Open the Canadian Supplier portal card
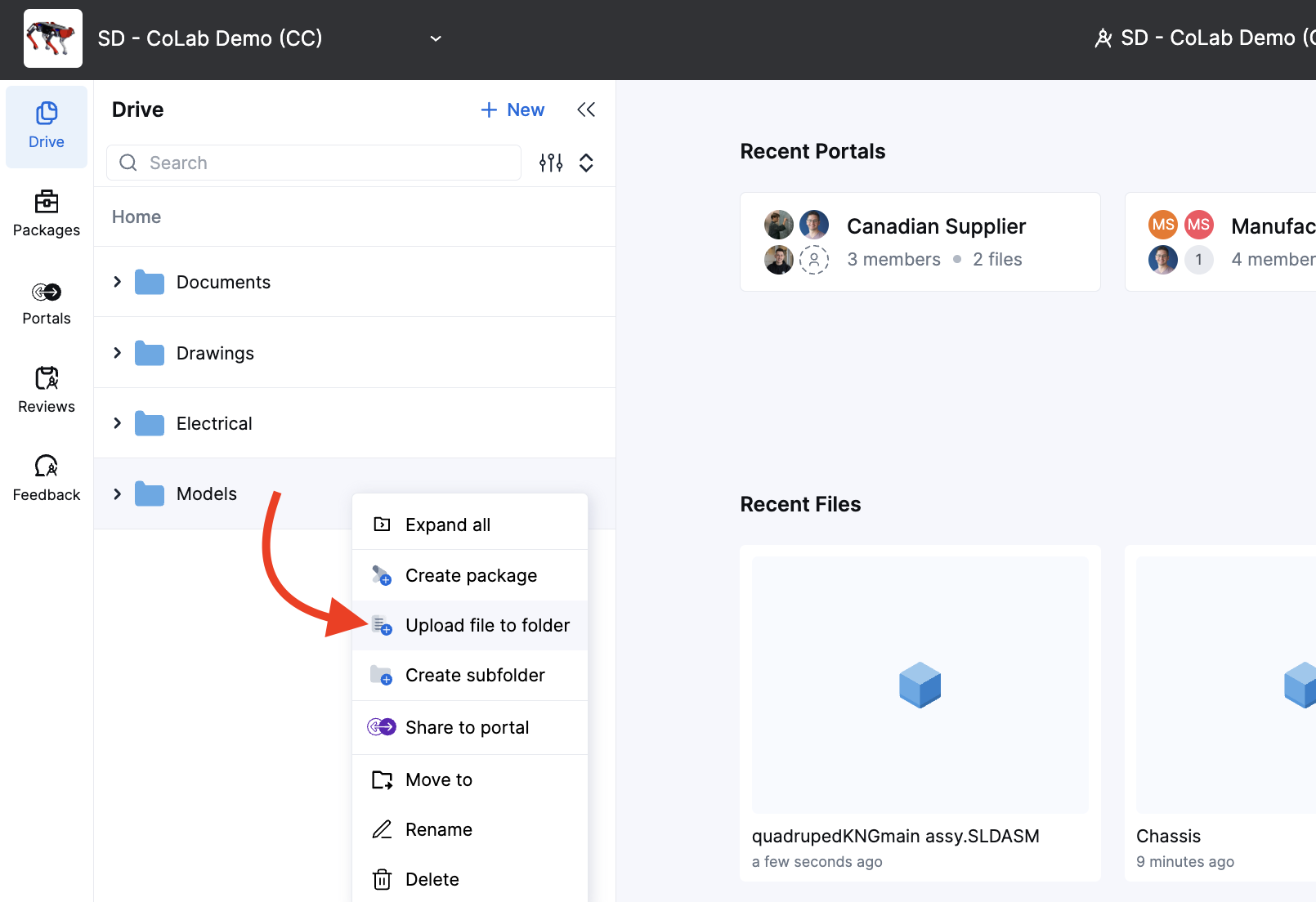The width and height of the screenshot is (1316, 902). (x=920, y=242)
